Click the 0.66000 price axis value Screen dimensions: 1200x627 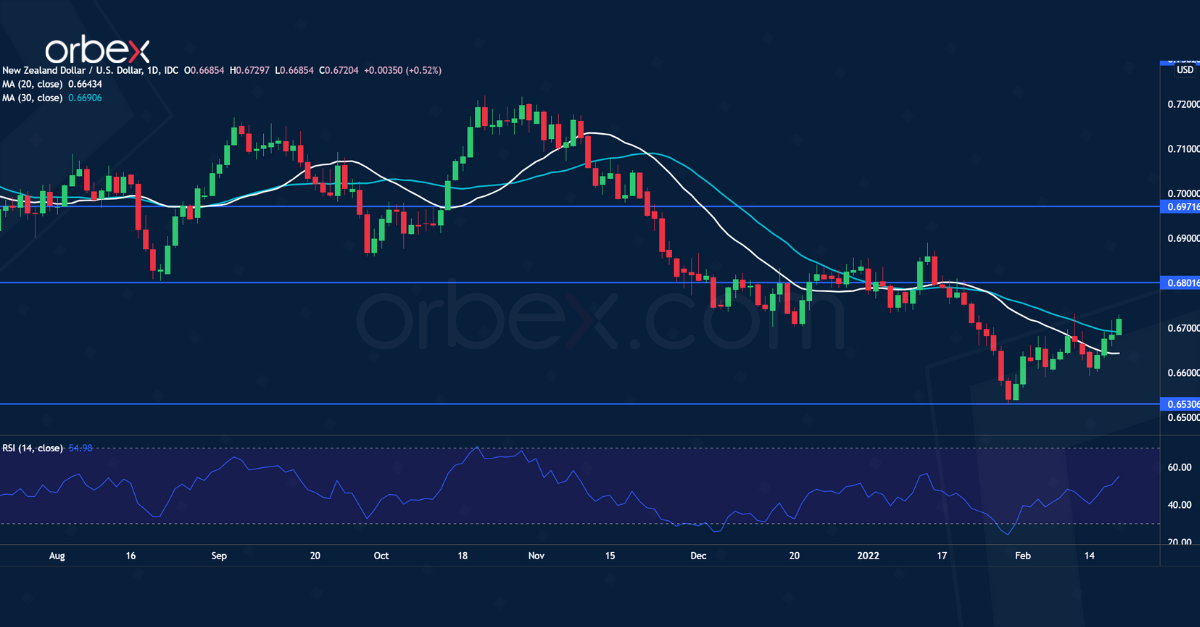tap(1183, 373)
